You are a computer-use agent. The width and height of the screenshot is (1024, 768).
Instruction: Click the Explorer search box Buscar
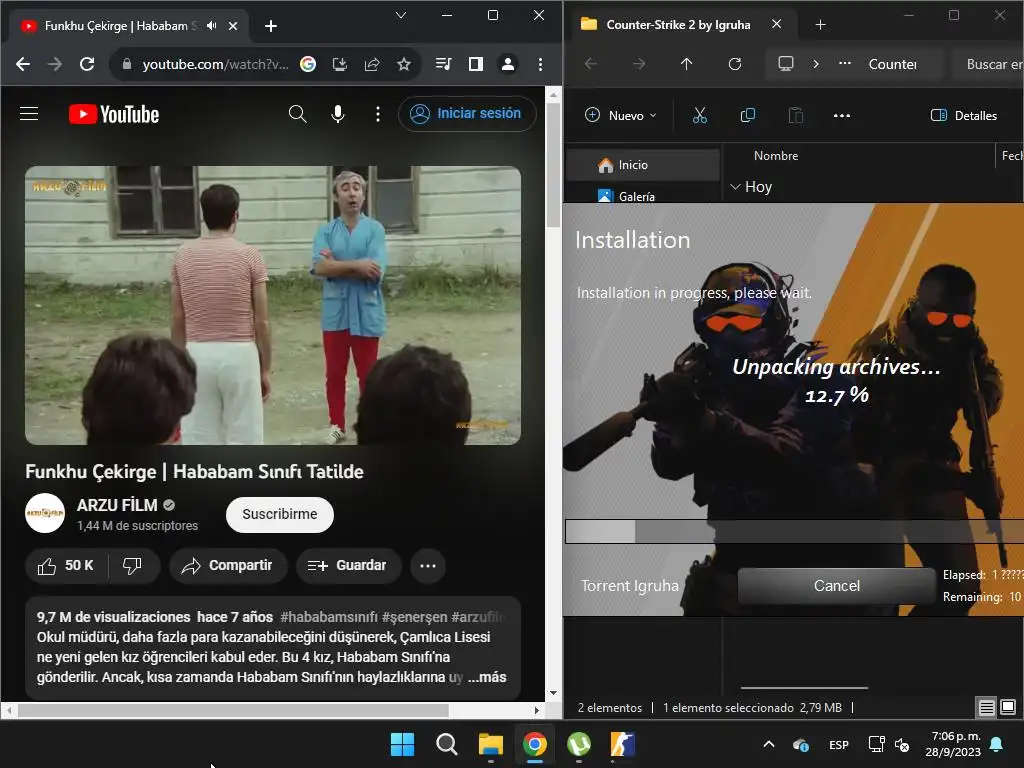click(x=988, y=64)
